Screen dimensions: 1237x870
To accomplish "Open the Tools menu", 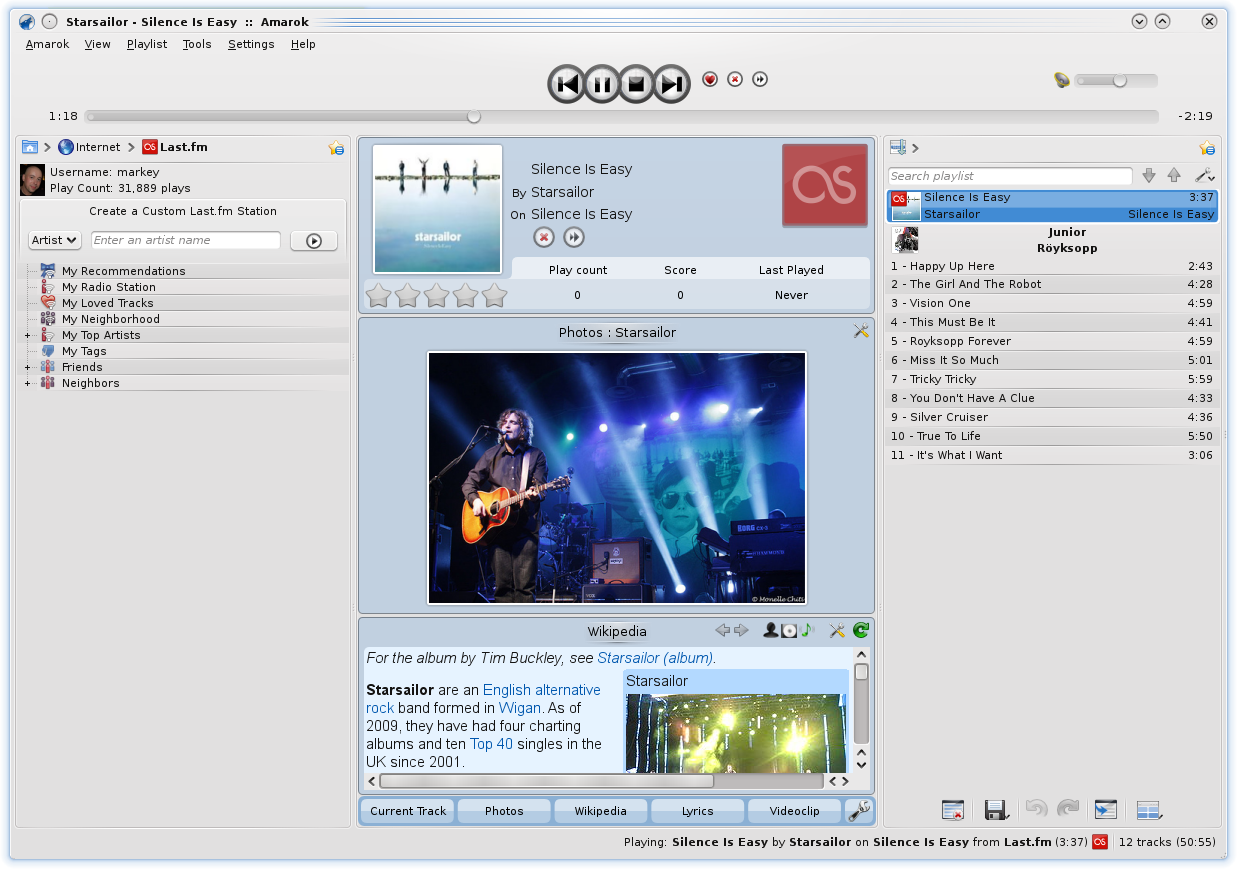I will 197,44.
